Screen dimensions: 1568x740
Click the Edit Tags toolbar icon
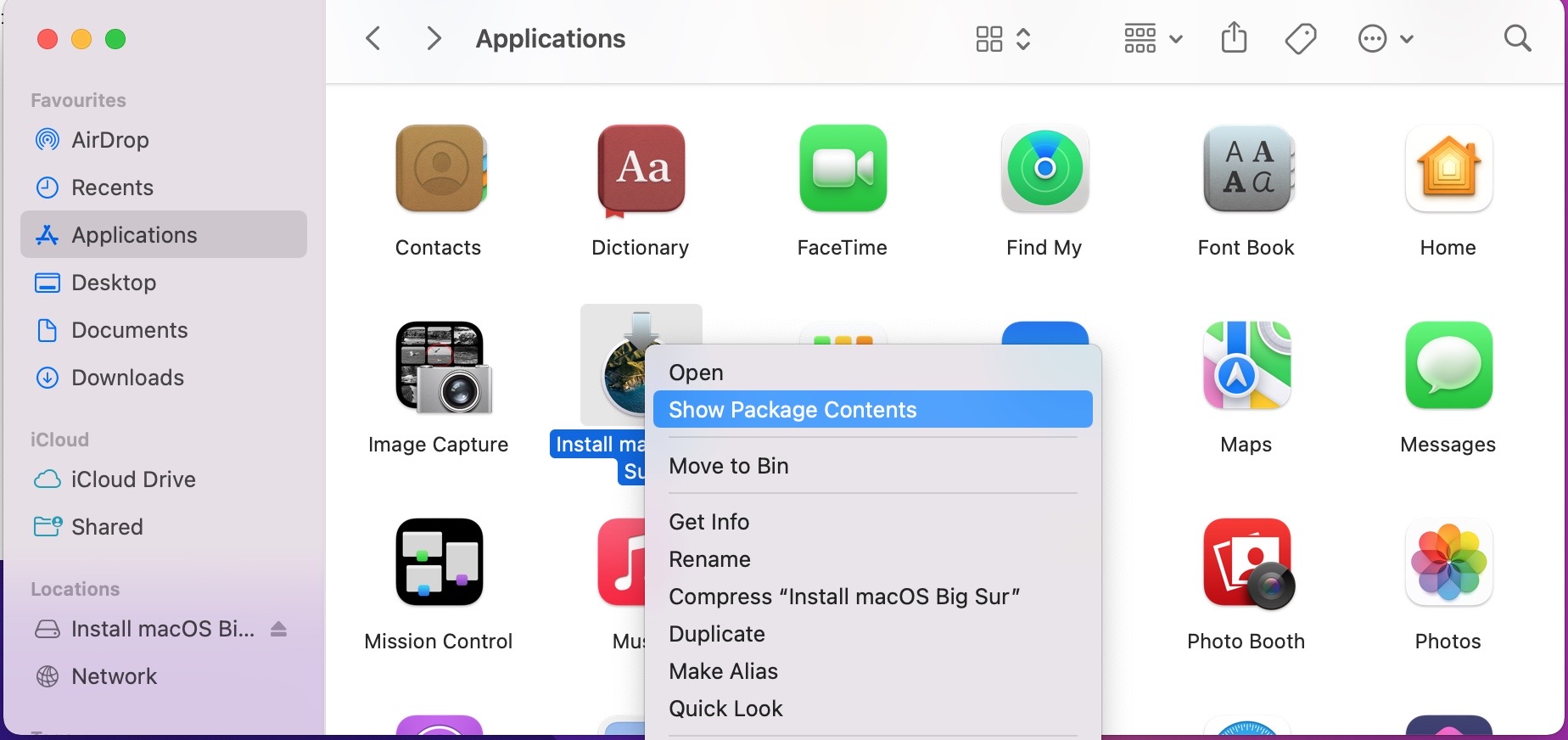coord(1300,38)
